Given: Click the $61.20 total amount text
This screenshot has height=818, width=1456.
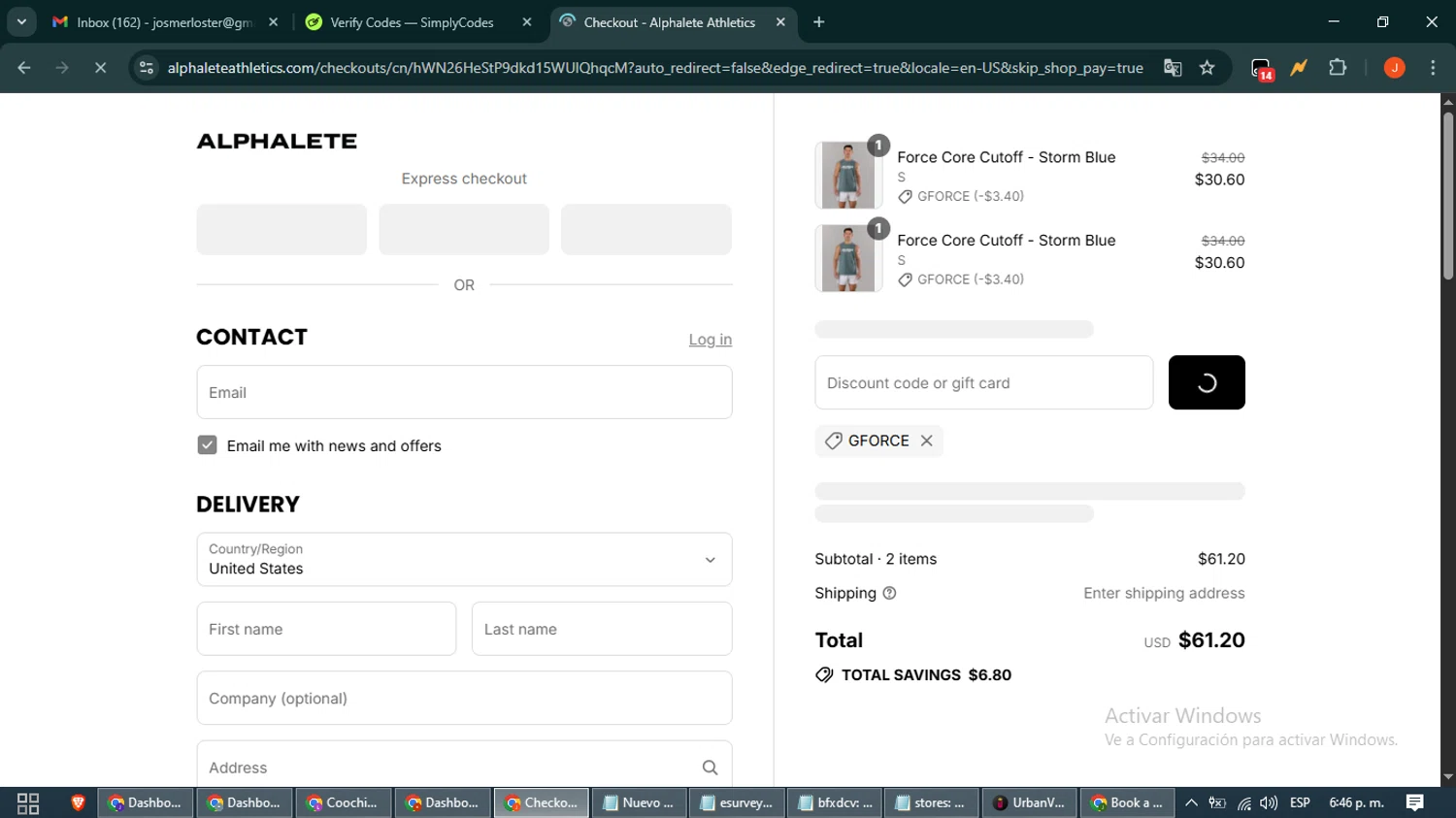Looking at the screenshot, I should [x=1211, y=640].
